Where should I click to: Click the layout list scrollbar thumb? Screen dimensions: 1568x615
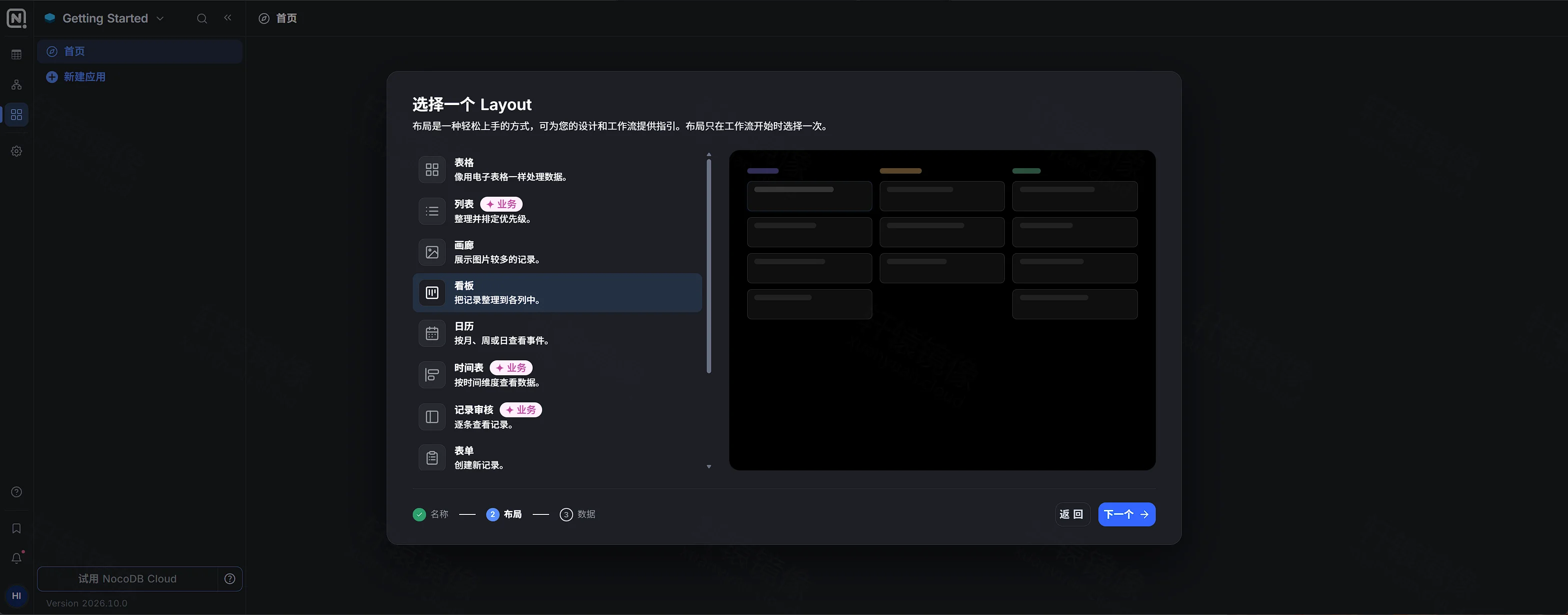[709, 266]
